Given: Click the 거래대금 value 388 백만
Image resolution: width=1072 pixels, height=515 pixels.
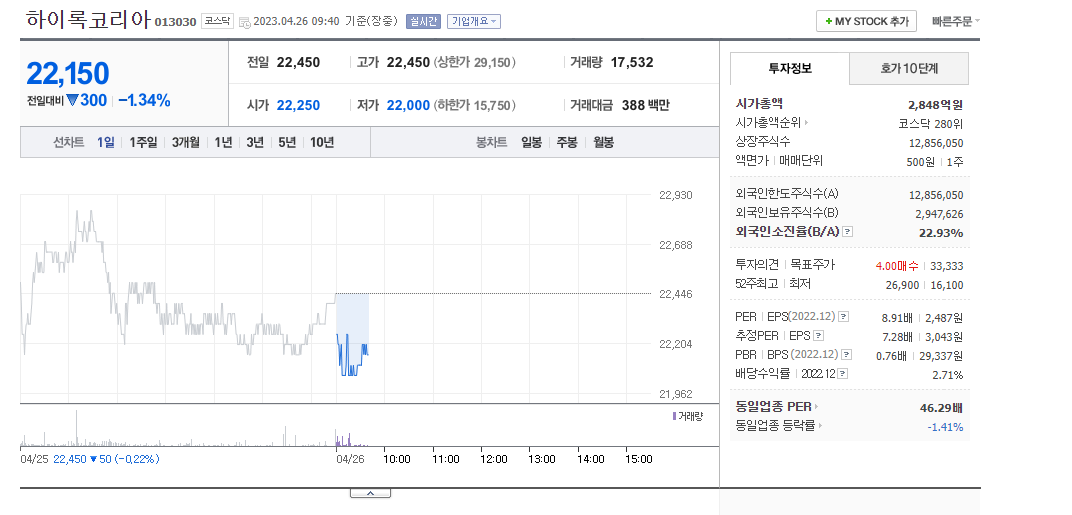Looking at the screenshot, I should click(x=645, y=105).
